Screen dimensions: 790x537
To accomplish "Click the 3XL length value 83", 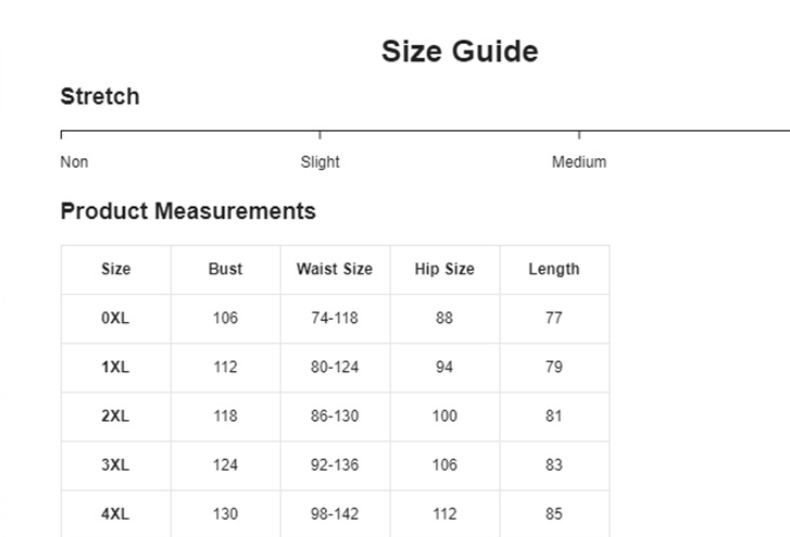I will [553, 465].
